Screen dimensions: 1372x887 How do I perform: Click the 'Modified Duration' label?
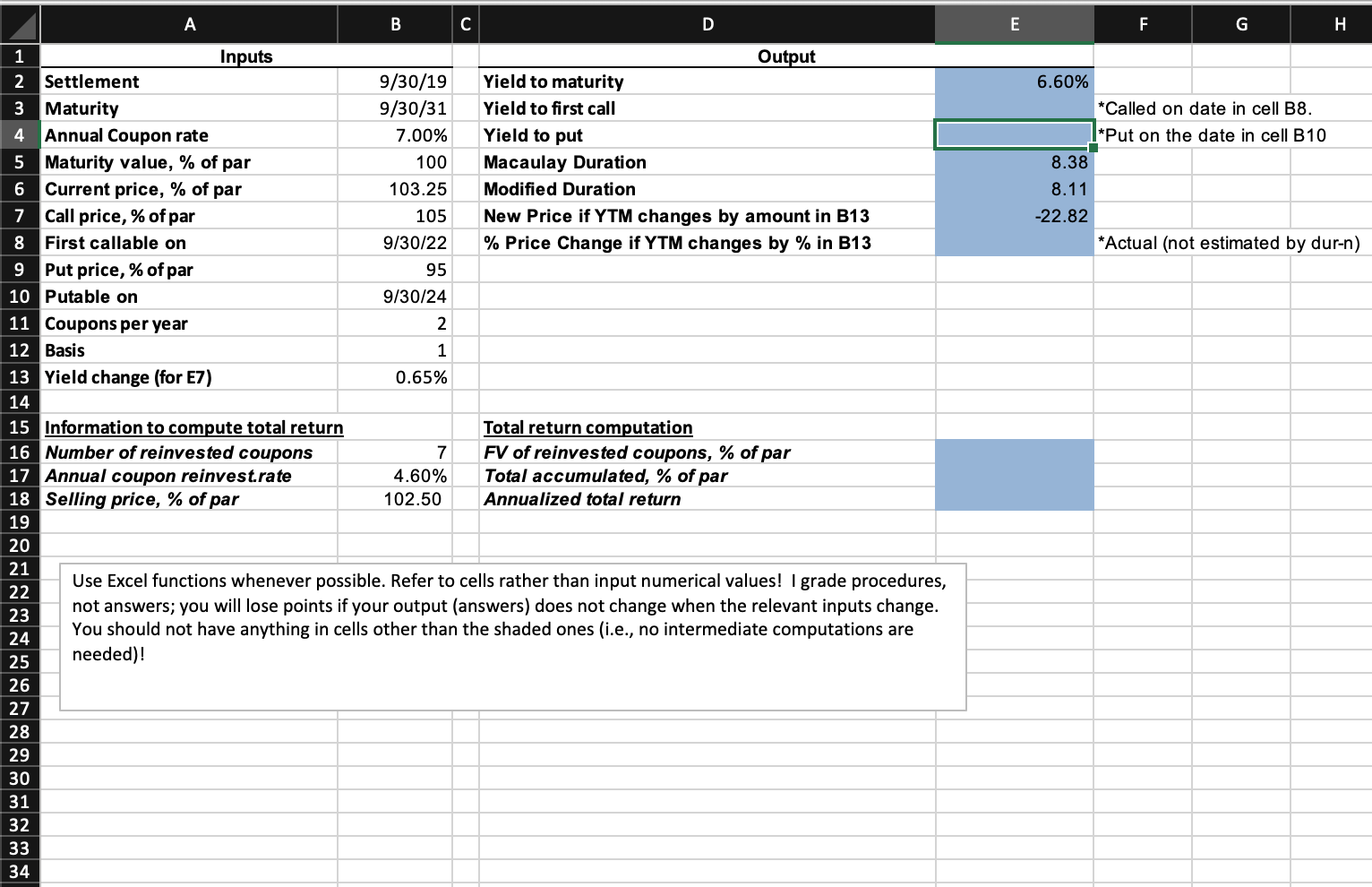[x=560, y=189]
